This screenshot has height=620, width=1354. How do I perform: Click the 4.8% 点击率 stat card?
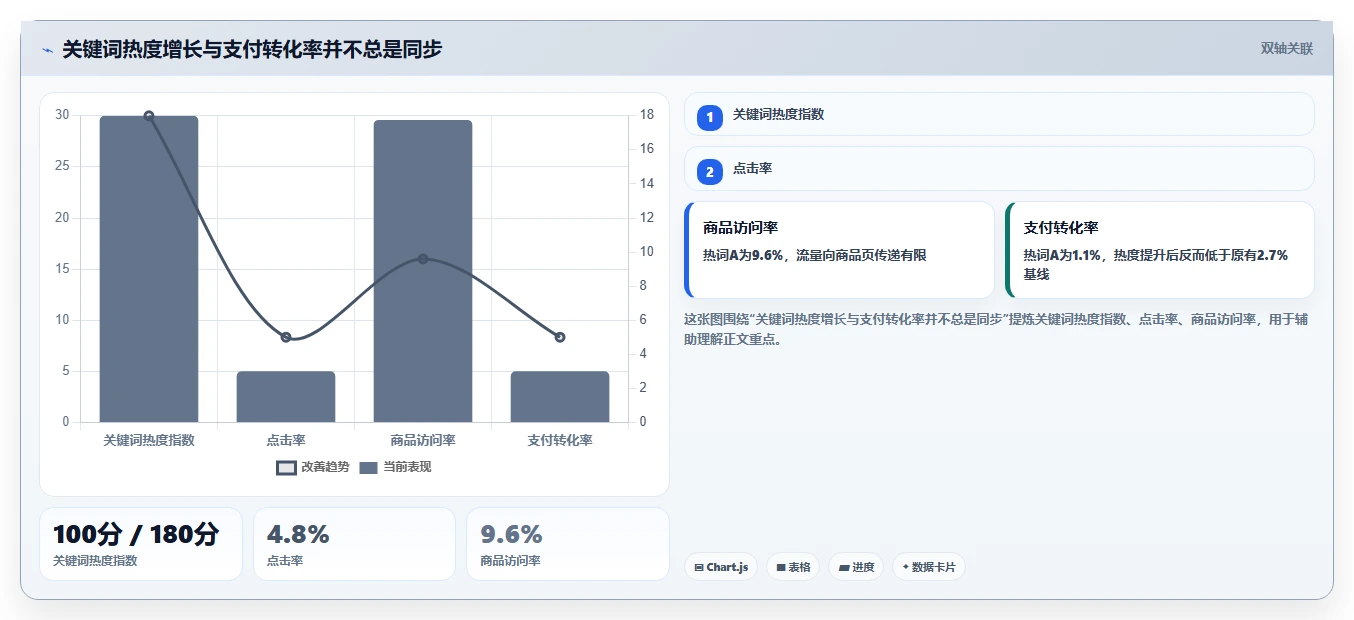pyautogui.click(x=354, y=544)
